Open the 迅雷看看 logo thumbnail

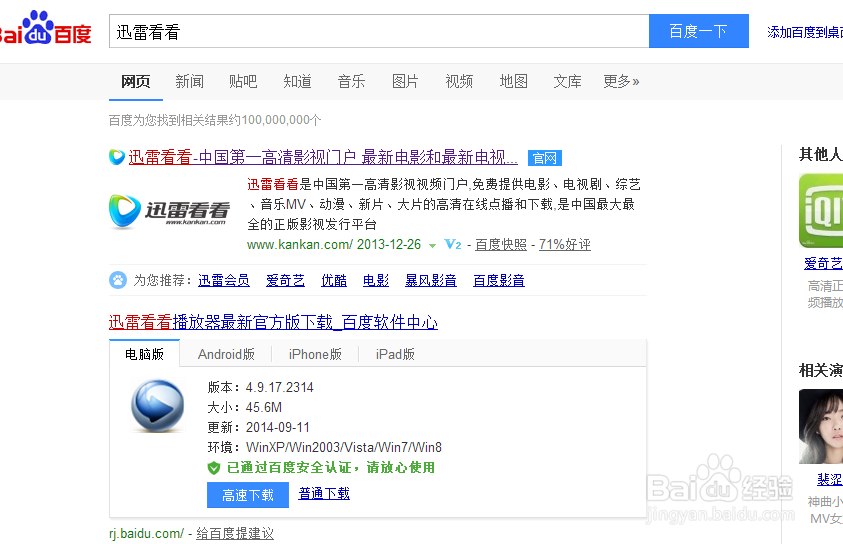click(x=170, y=211)
